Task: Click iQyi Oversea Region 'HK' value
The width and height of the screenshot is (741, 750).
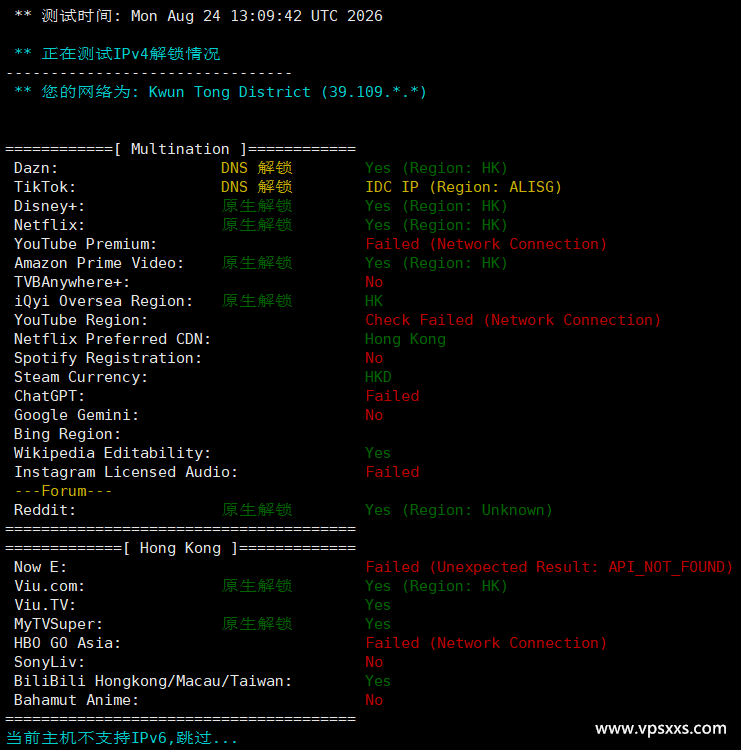Action: click(374, 301)
